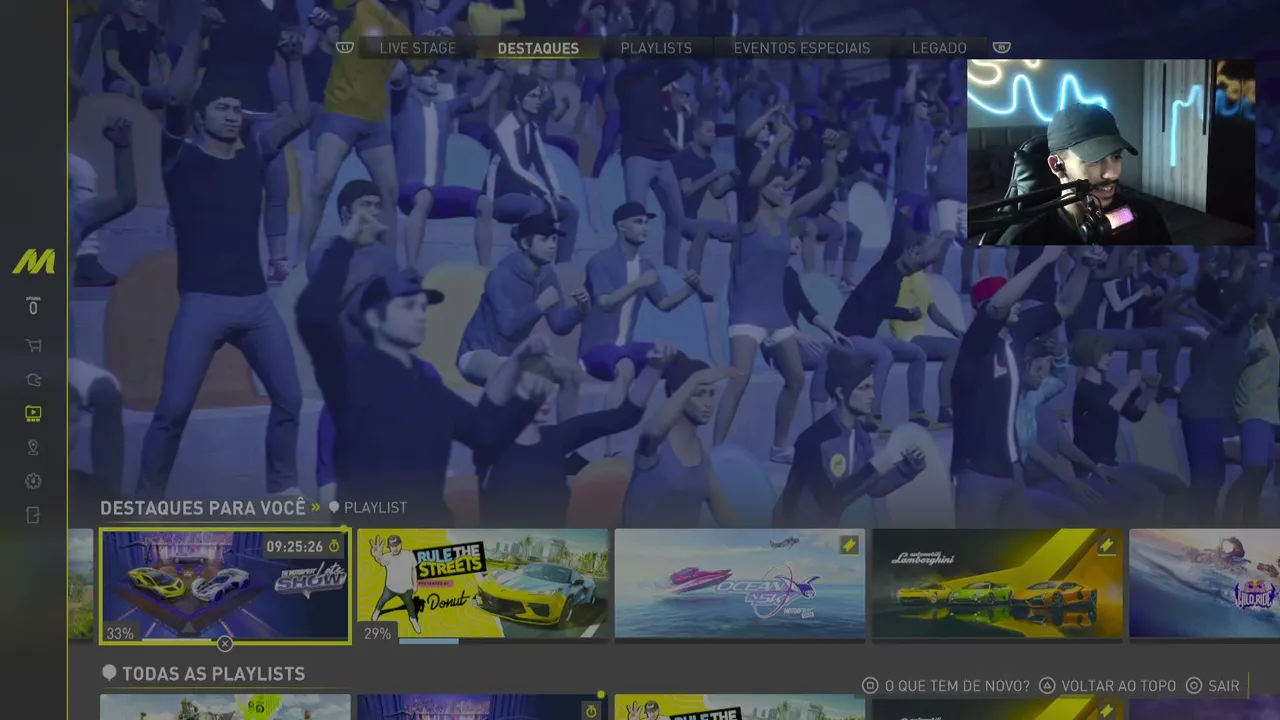Click the 29% progress bar on Rule the Streets
Viewport: 1280px width, 720px height.
[504, 641]
